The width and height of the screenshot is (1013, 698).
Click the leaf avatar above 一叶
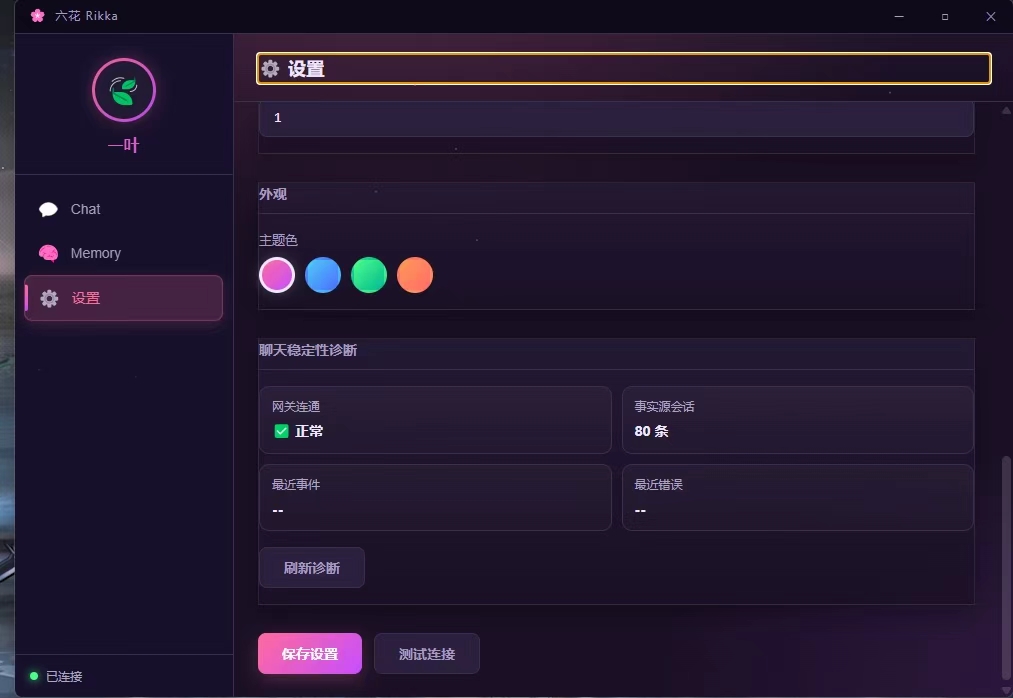(x=123, y=90)
